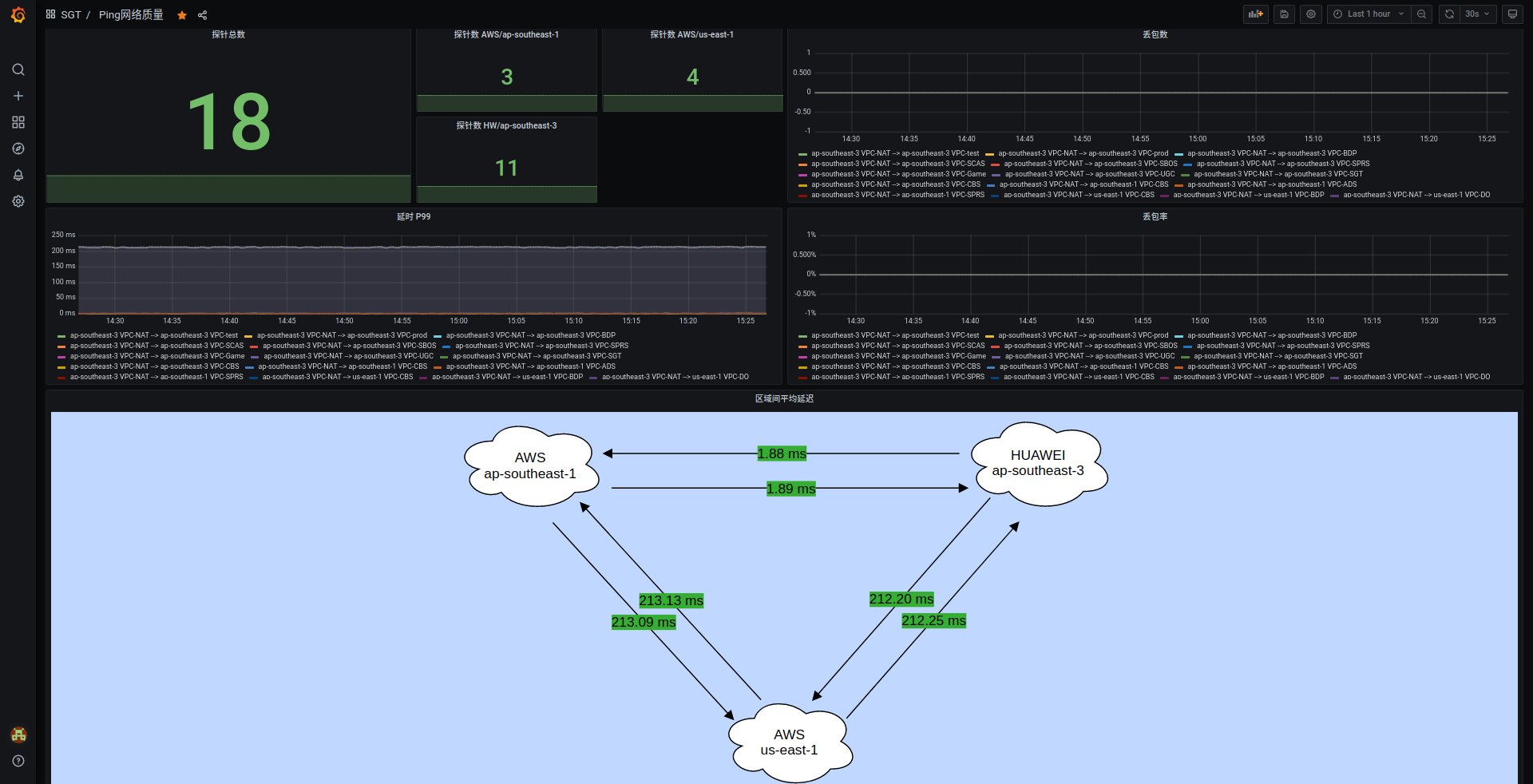
Task: Select SGT folder in the breadcrumb
Action: [x=71, y=14]
